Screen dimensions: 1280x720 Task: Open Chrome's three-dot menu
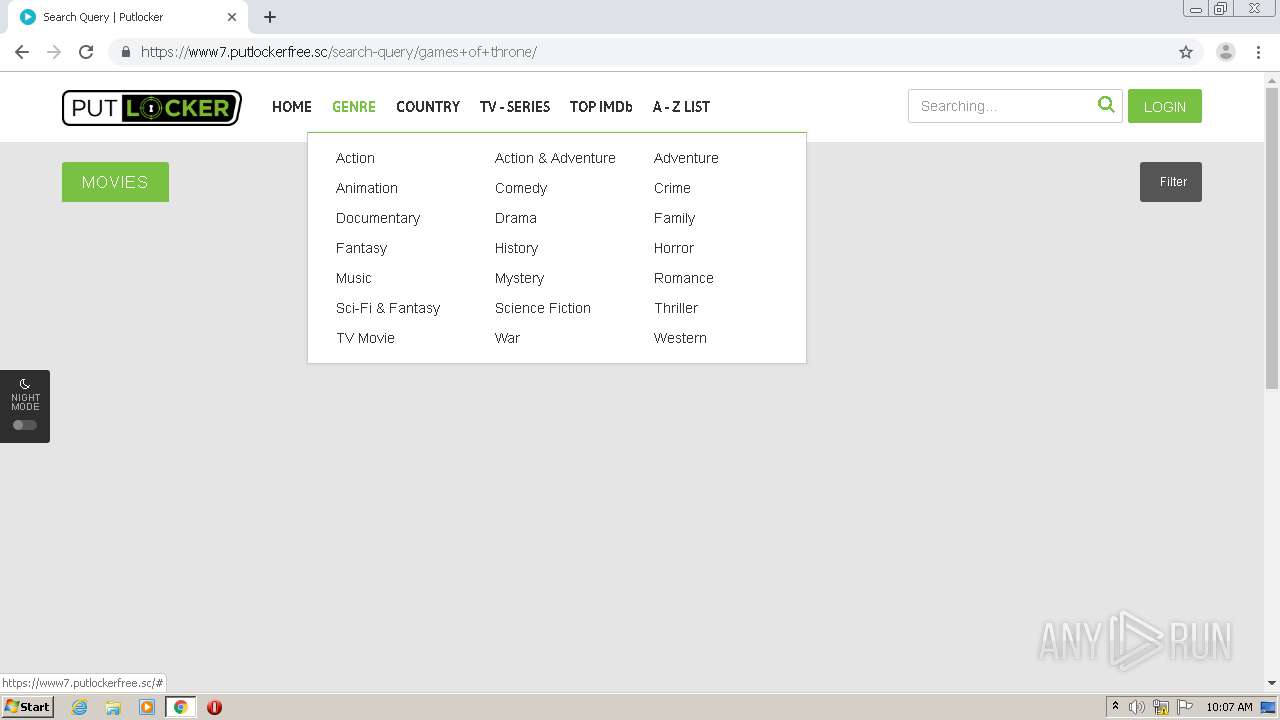click(x=1258, y=52)
